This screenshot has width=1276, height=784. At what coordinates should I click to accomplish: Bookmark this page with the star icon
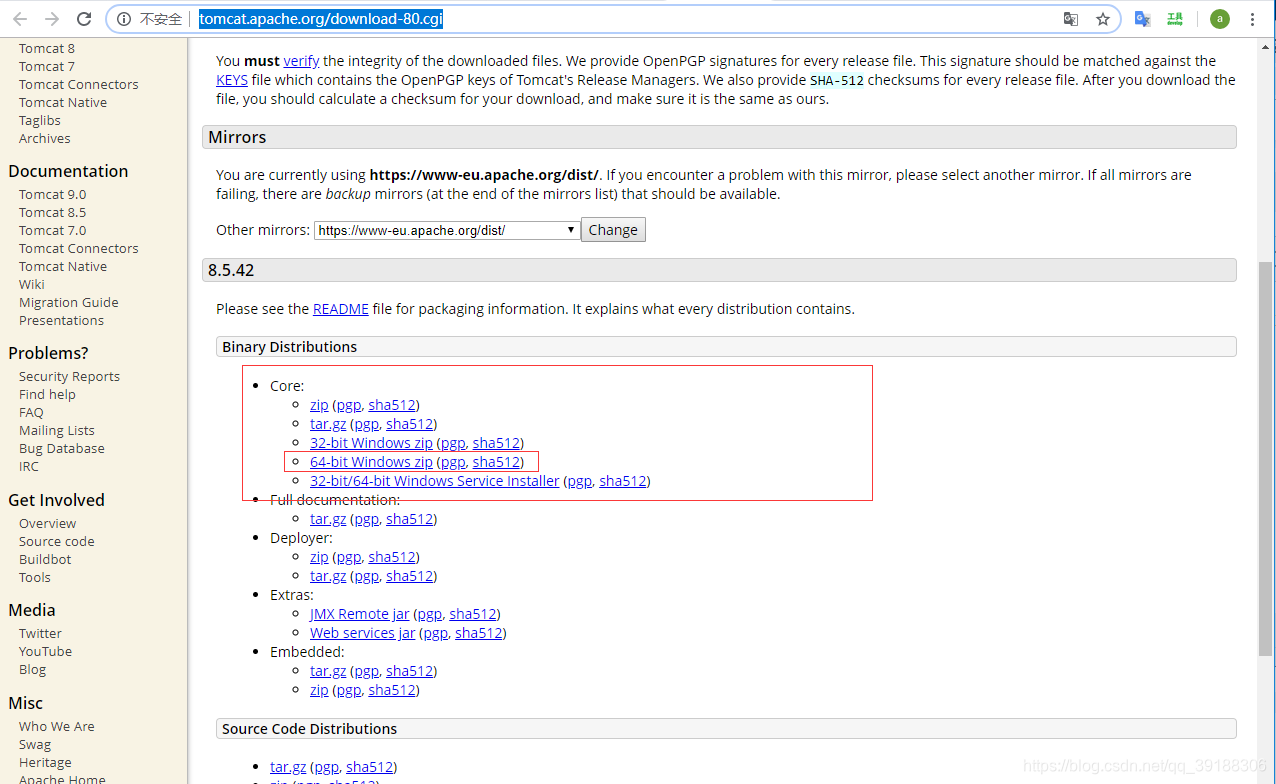coord(1103,19)
